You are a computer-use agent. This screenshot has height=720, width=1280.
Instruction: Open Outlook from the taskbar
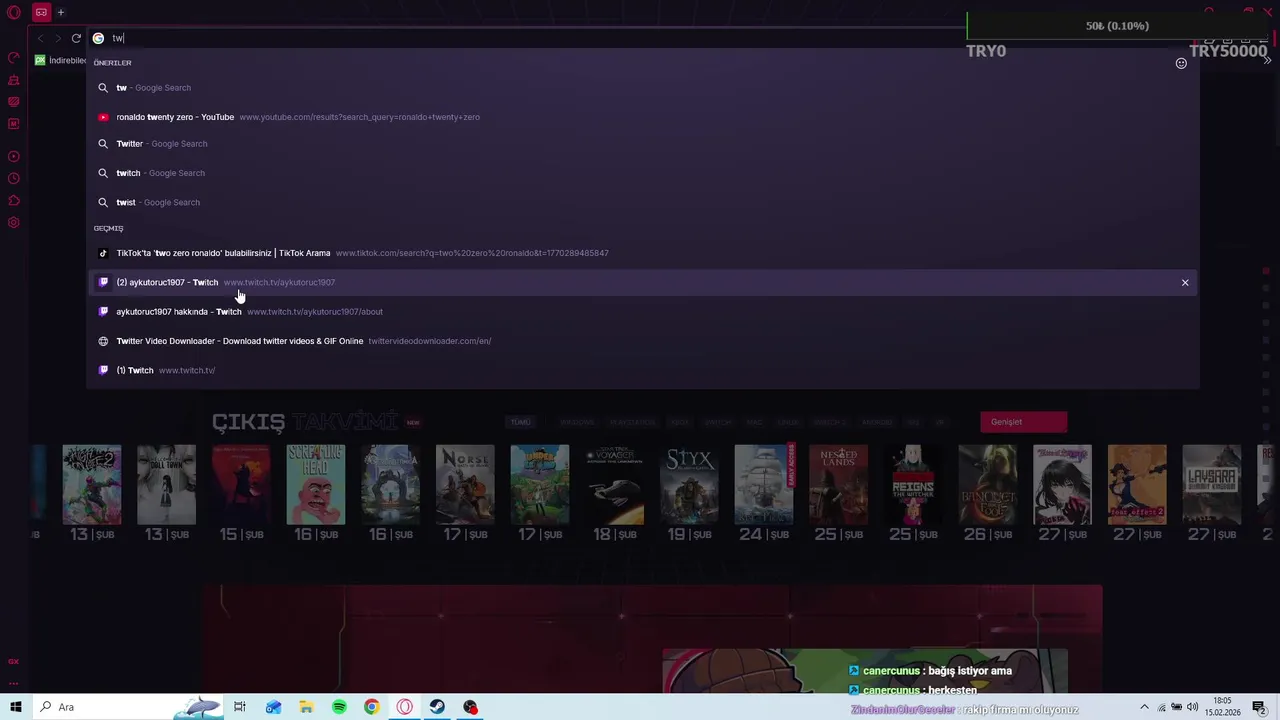[273, 707]
